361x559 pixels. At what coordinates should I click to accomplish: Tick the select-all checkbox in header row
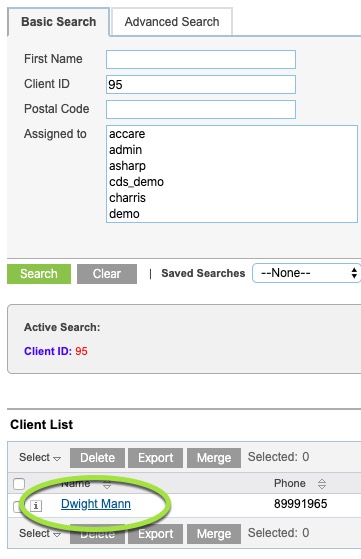[19, 484]
